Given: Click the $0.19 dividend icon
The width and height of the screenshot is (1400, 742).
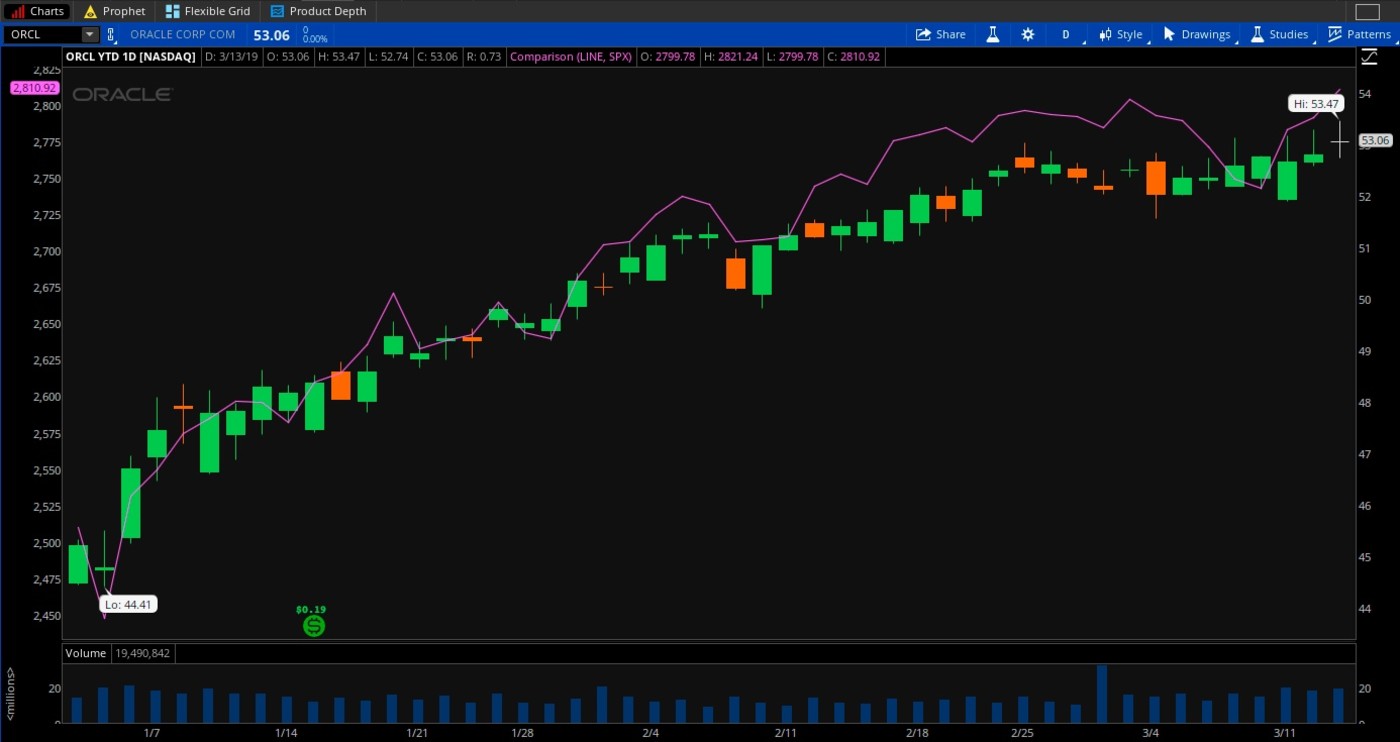Looking at the screenshot, I should 314,626.
